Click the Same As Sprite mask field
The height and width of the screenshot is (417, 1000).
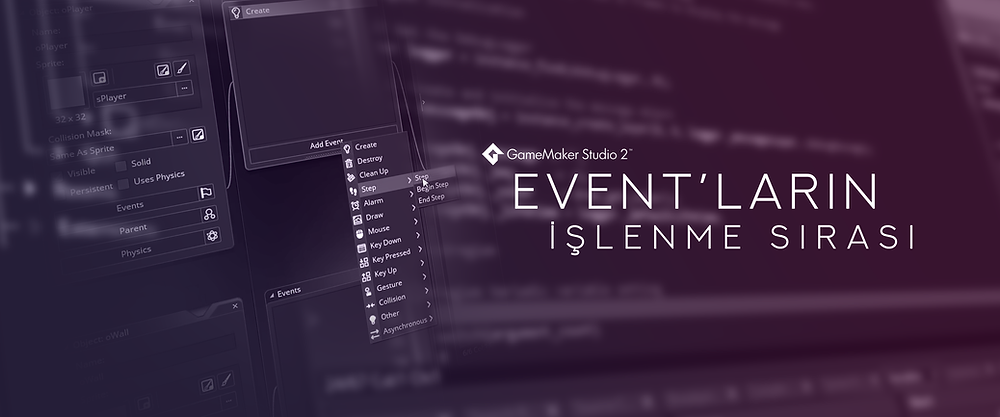112,149
